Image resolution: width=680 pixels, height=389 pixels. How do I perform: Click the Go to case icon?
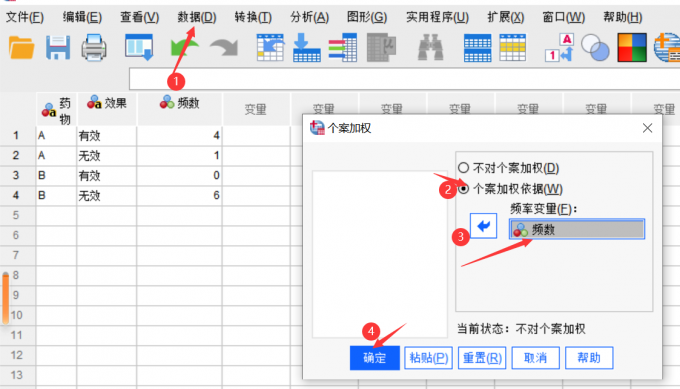coord(270,47)
